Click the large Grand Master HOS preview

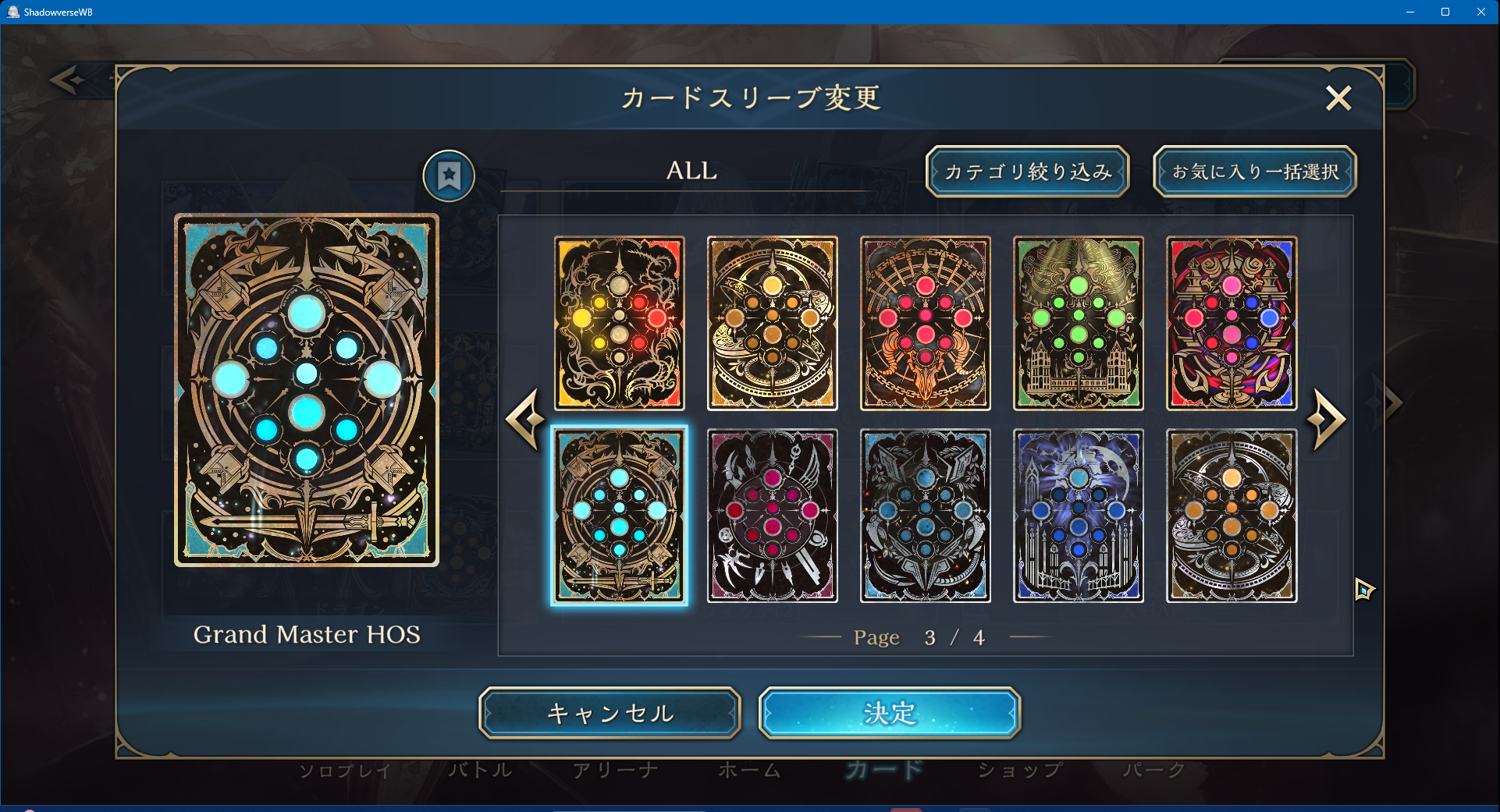tap(307, 389)
